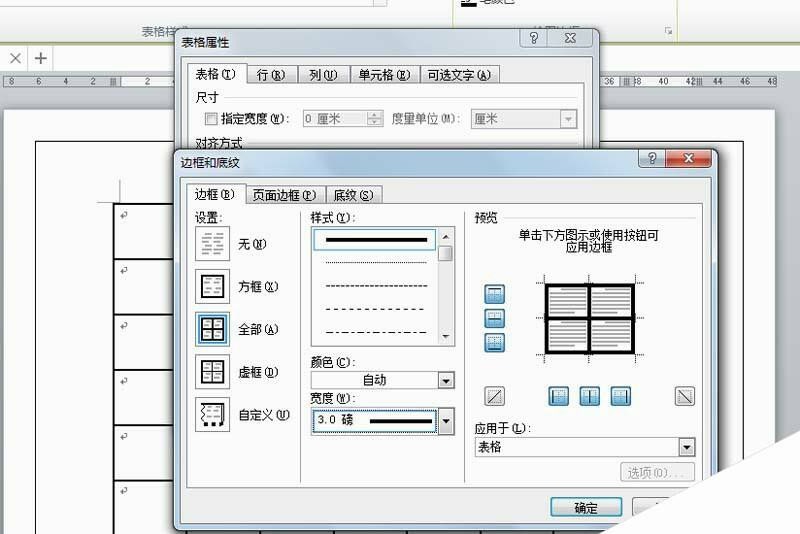The width and height of the screenshot is (800, 534).
Task: Select the long-dashed line style
Action: (x=376, y=309)
